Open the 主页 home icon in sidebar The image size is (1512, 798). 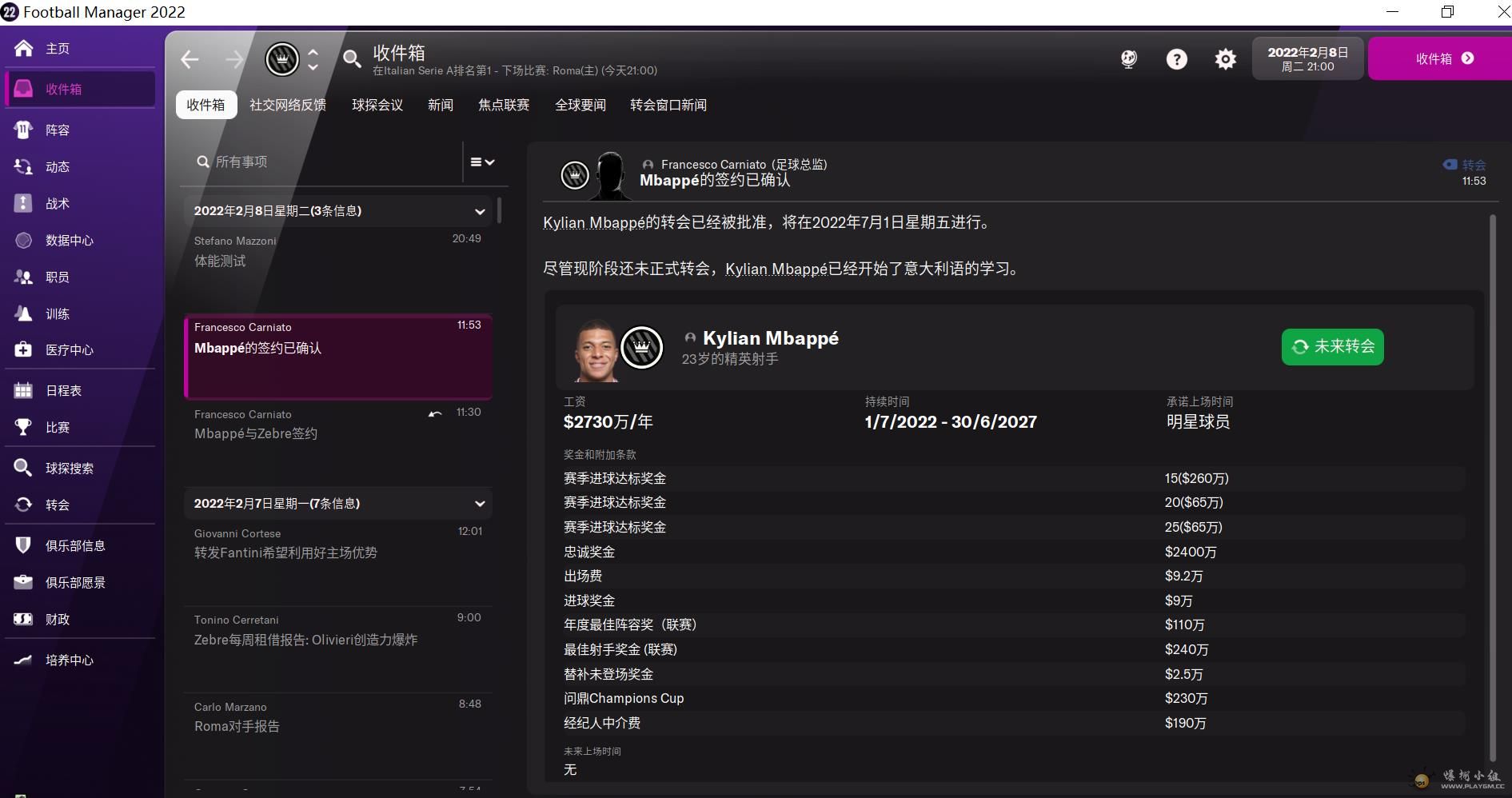pyautogui.click(x=24, y=49)
